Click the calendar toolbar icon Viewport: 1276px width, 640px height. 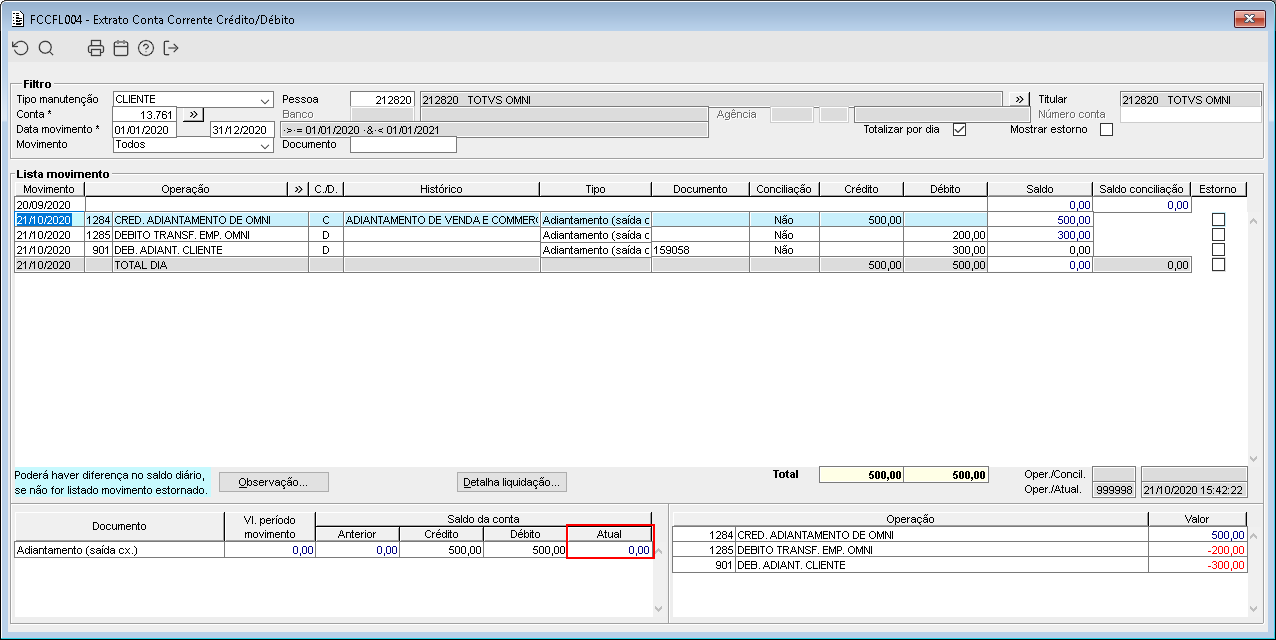coord(121,48)
